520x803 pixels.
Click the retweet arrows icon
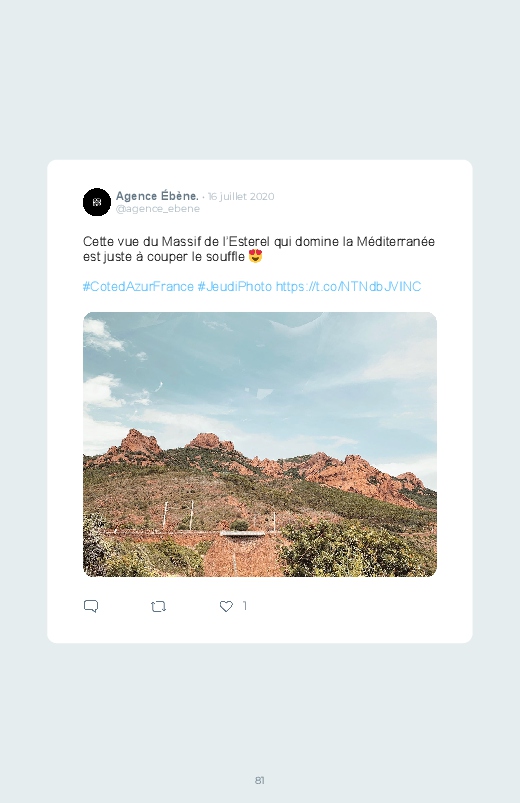pyautogui.click(x=158, y=607)
